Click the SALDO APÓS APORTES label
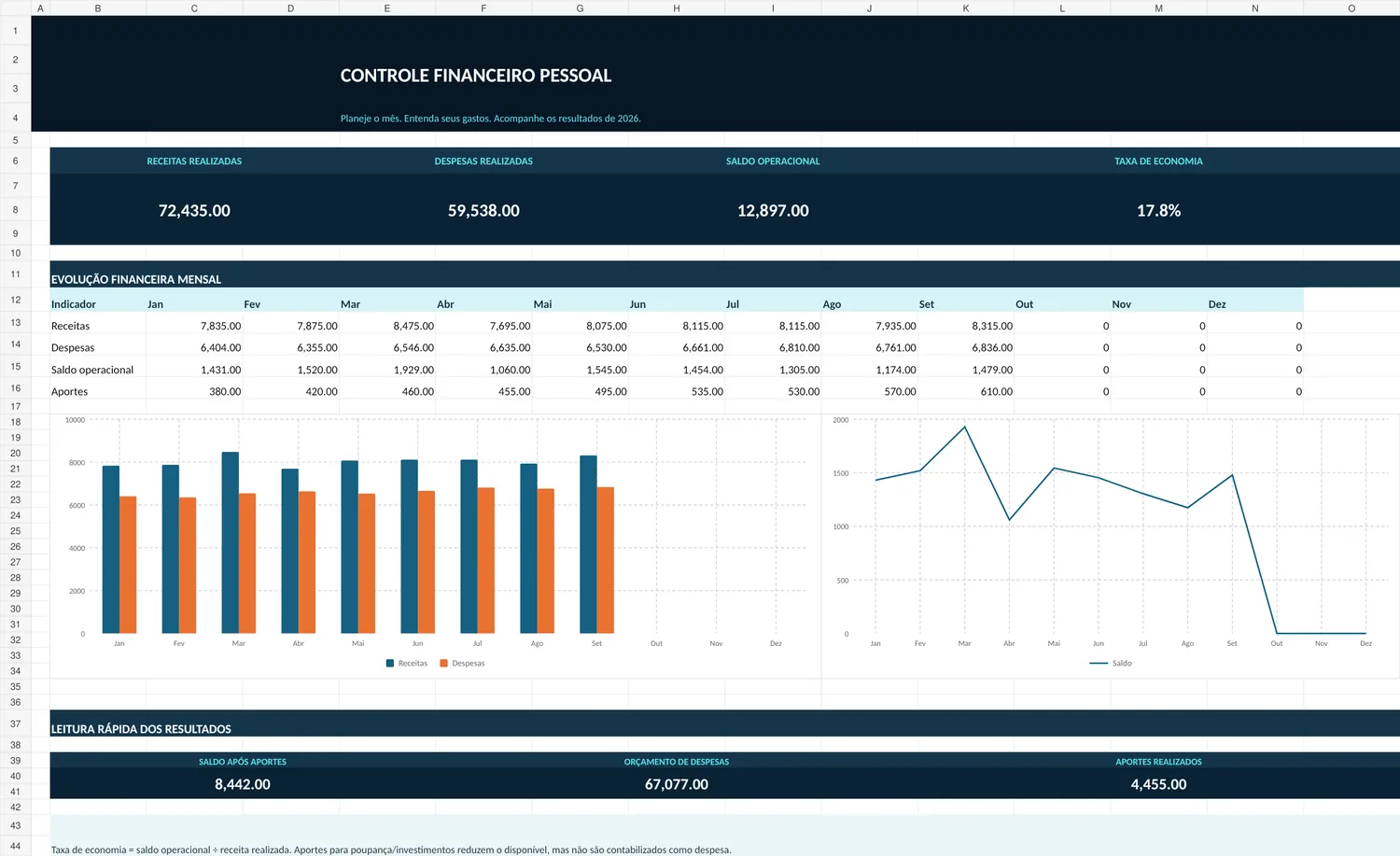 pos(243,762)
